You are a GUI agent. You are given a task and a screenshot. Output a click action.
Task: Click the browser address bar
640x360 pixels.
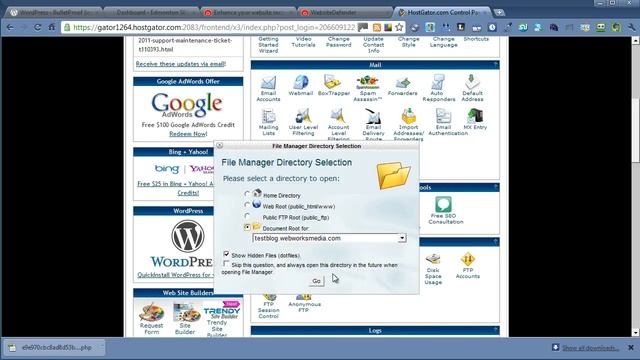pyautogui.click(x=214, y=27)
